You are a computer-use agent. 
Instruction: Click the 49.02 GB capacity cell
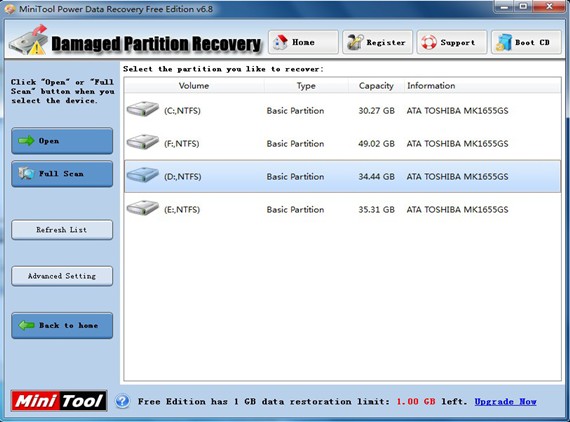(x=376, y=144)
